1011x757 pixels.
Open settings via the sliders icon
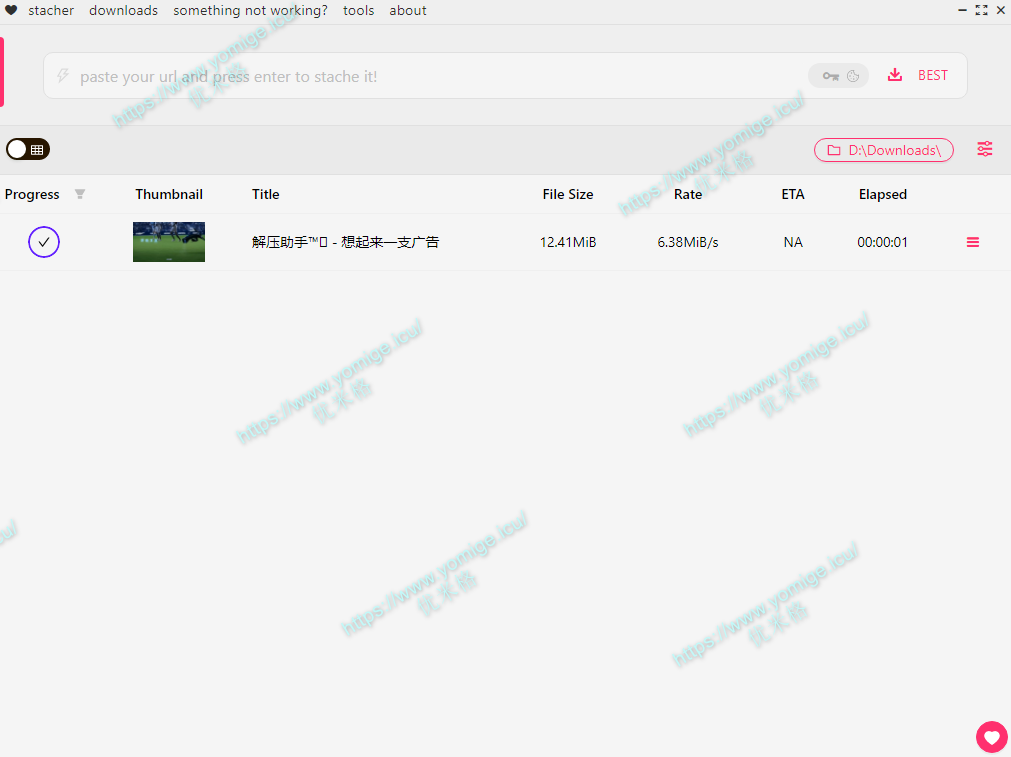click(x=985, y=149)
